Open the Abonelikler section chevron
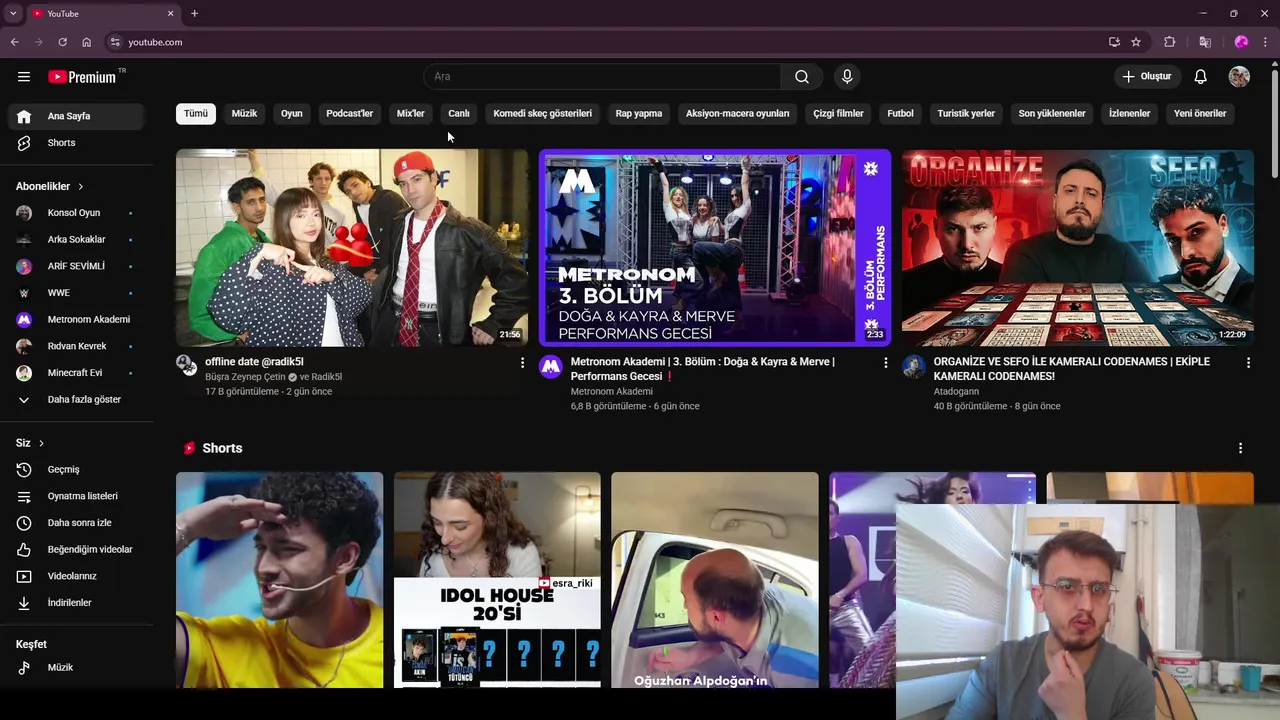Screen dimensions: 1280x720 tap(80, 187)
